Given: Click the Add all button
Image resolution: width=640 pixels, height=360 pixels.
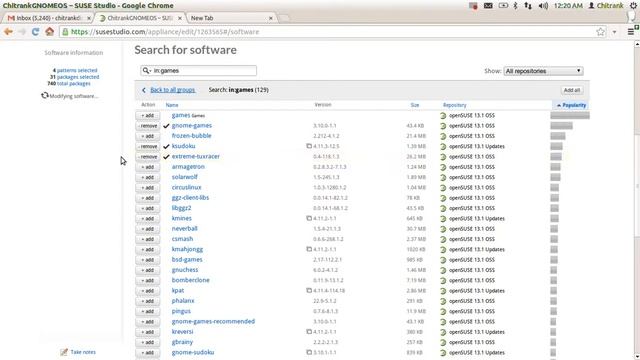Looking at the screenshot, I should point(572,90).
